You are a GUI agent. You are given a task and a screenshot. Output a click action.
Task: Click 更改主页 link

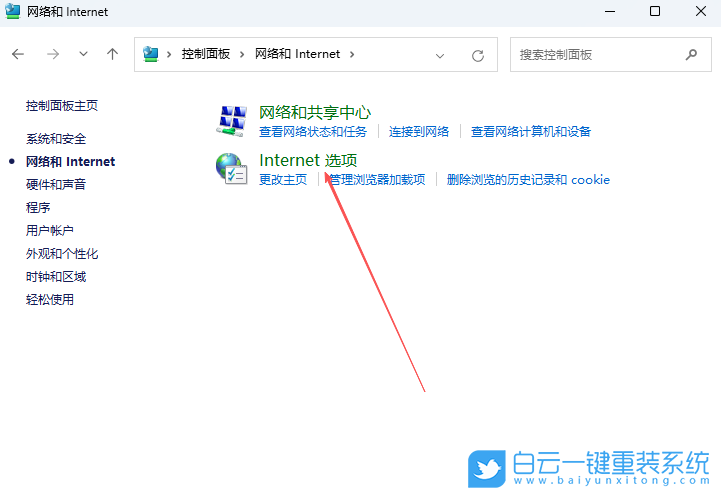(x=283, y=180)
